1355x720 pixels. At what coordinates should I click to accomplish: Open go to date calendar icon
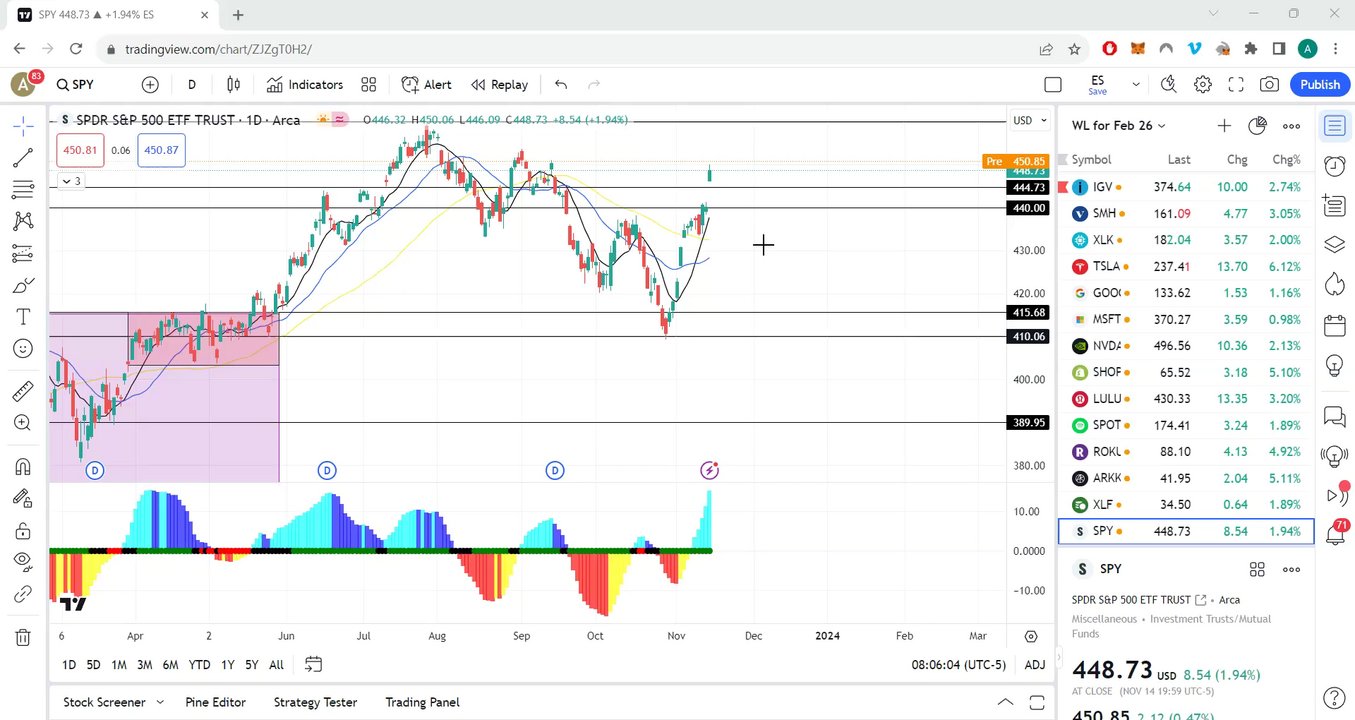pyautogui.click(x=313, y=664)
